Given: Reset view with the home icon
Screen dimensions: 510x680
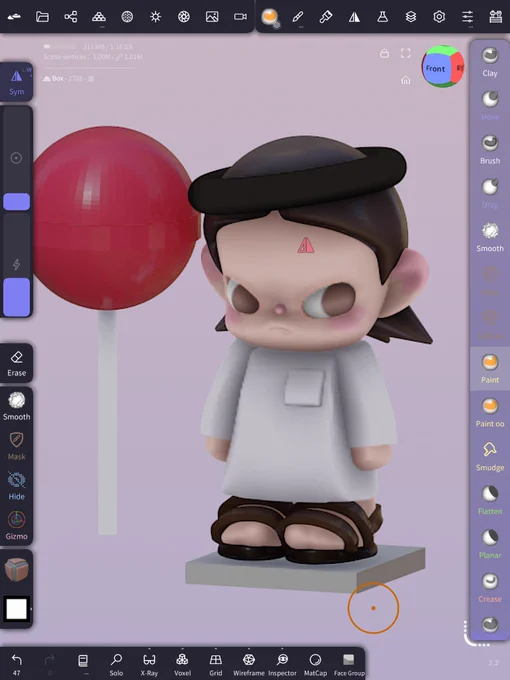Looking at the screenshot, I should pyautogui.click(x=405, y=80).
